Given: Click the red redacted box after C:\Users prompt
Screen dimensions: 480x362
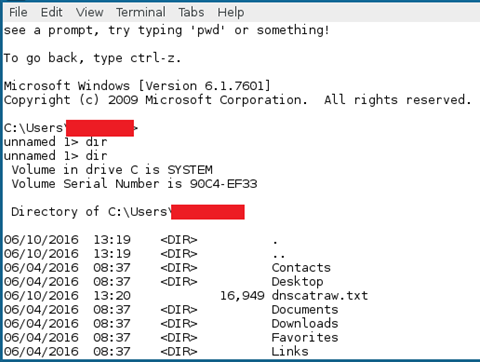Looking at the screenshot, I should 100,128.
